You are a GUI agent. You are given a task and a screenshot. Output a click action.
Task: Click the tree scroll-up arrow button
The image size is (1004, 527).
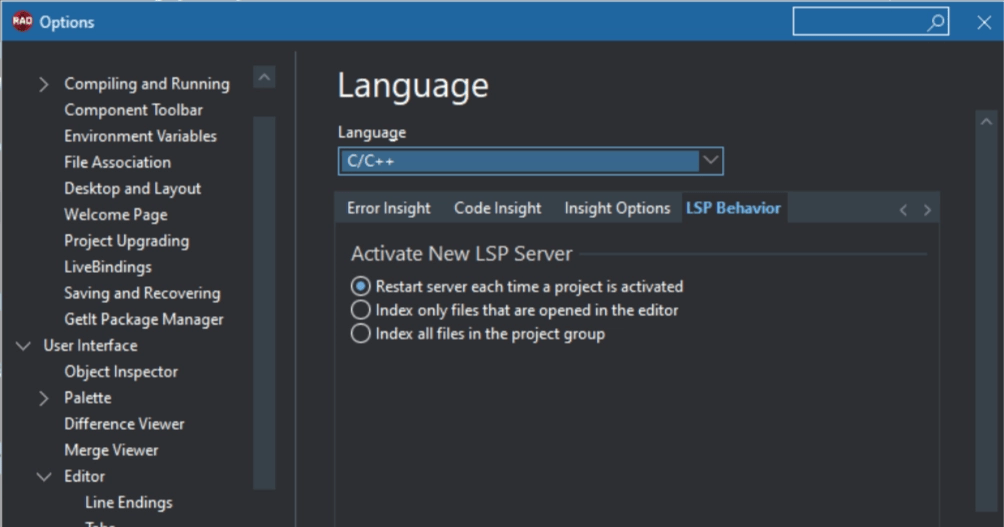pos(264,78)
